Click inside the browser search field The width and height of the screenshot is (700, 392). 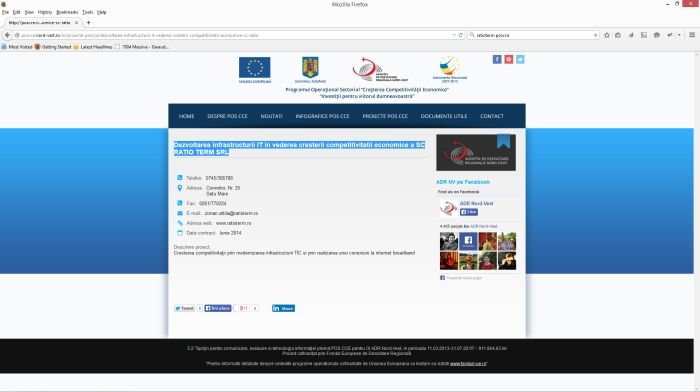pos(533,35)
